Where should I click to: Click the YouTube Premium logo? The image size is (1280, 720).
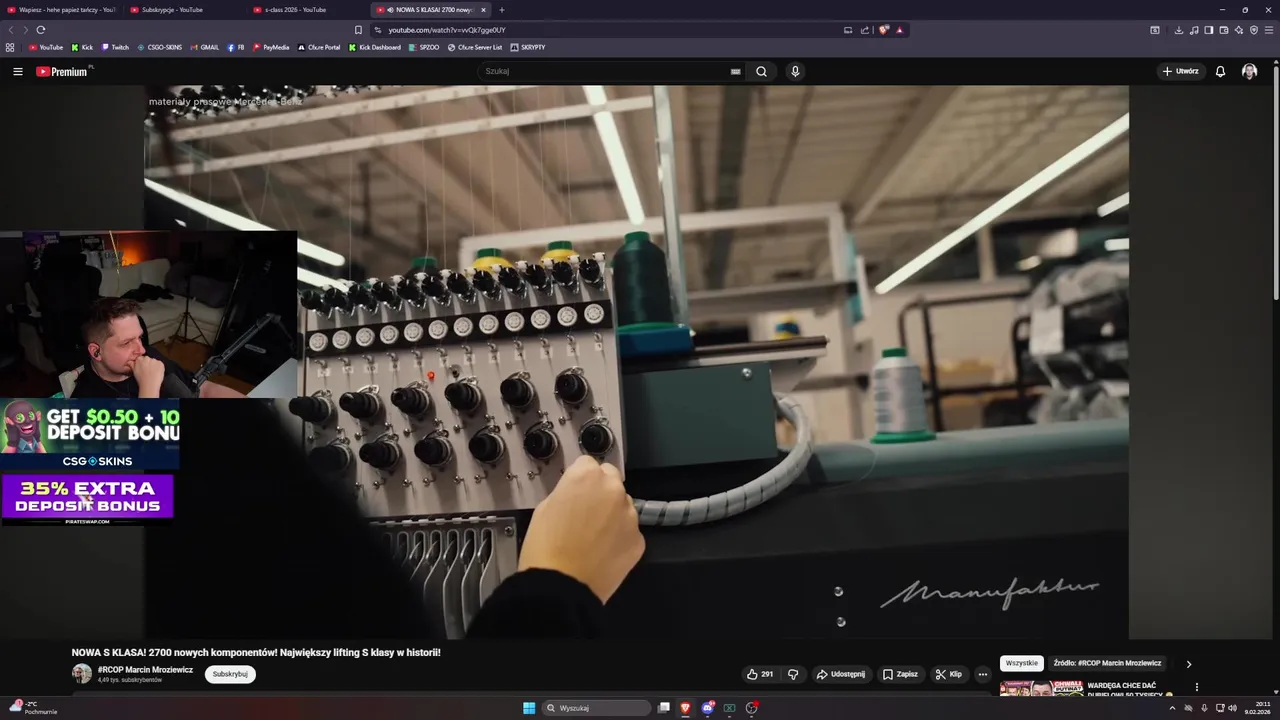coord(63,71)
